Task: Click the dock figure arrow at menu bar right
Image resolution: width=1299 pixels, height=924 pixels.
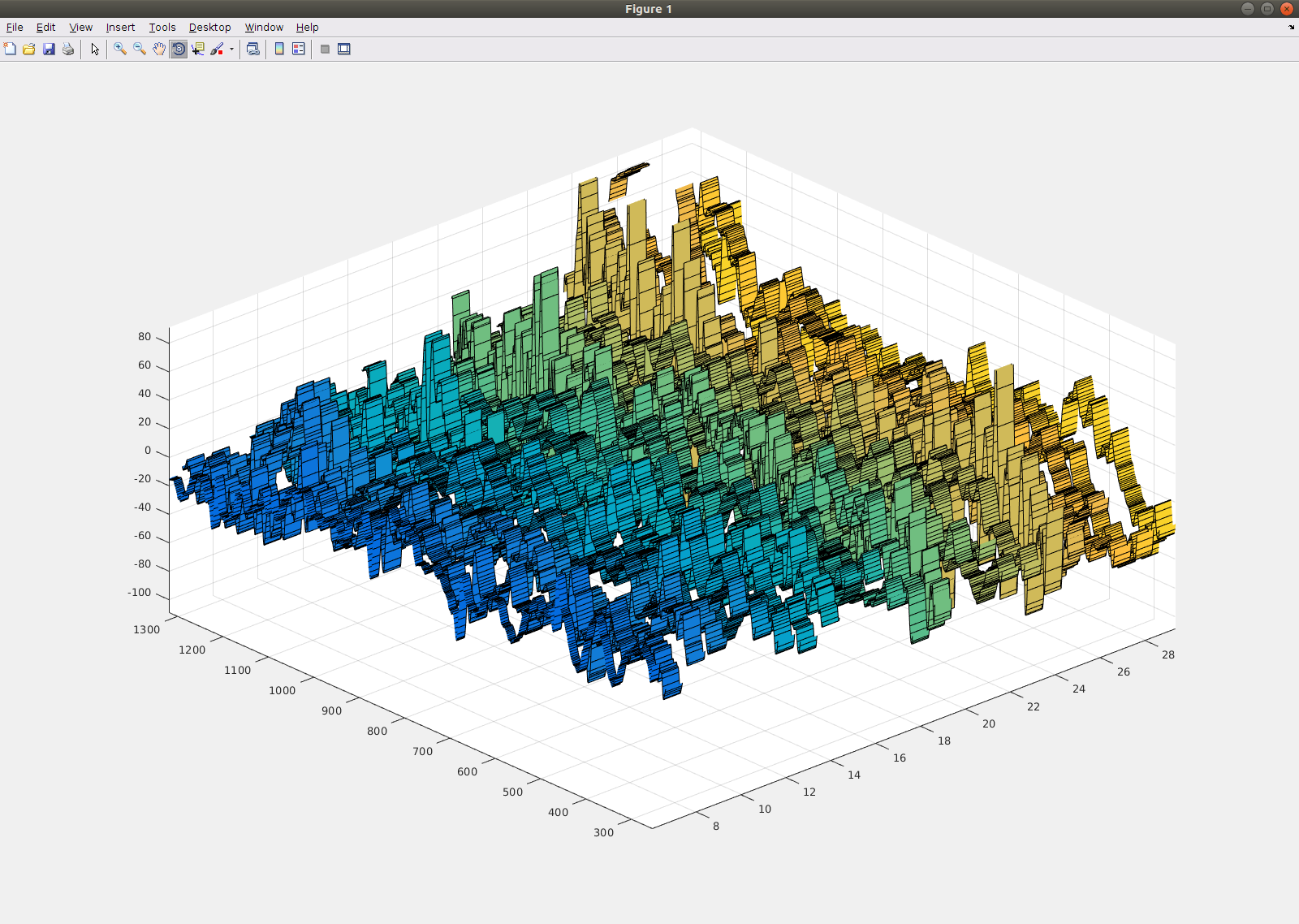Action: click(x=1291, y=28)
